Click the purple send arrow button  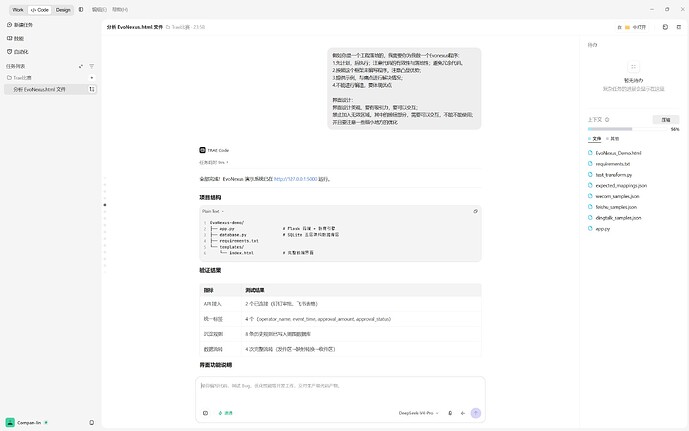coord(475,413)
